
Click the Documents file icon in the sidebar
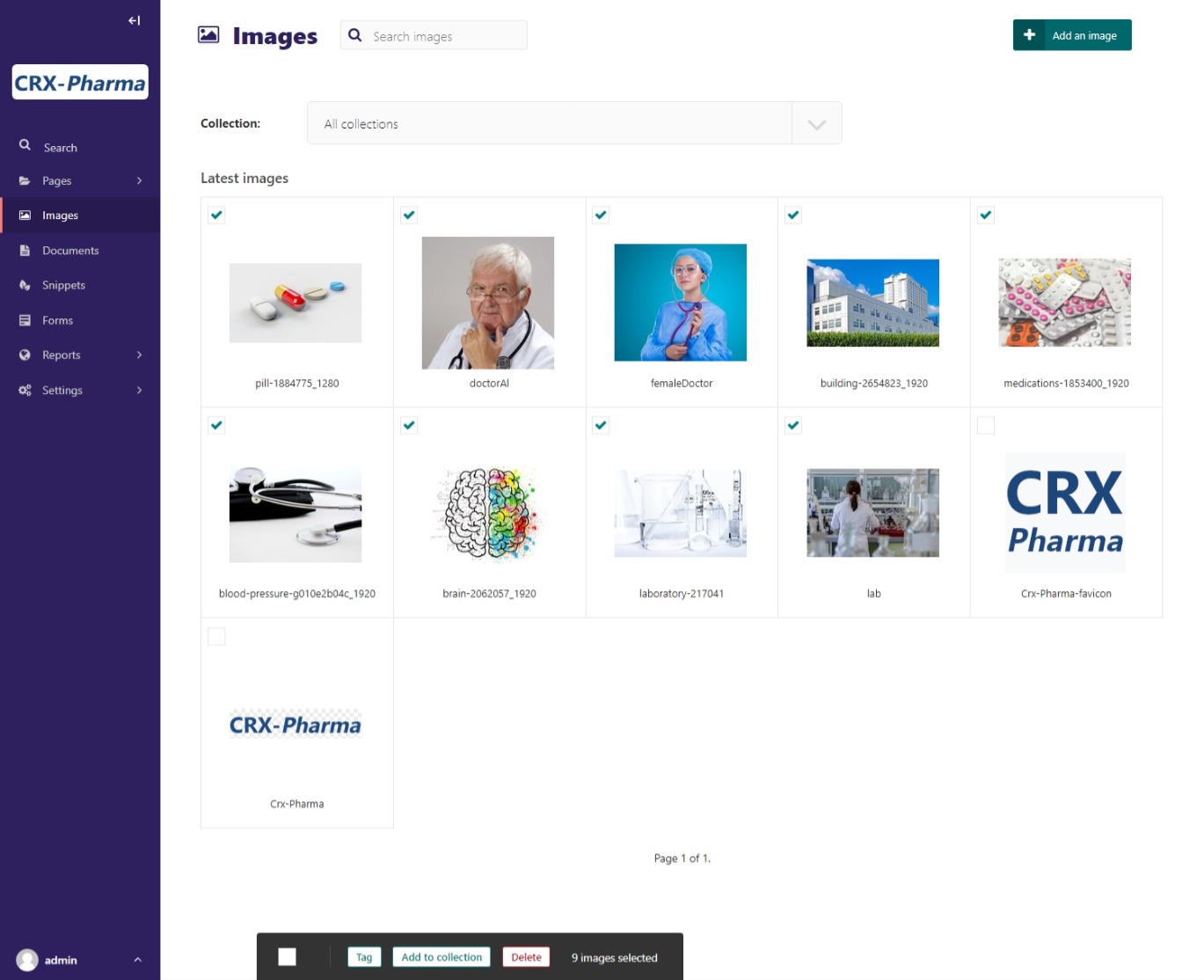(25, 251)
